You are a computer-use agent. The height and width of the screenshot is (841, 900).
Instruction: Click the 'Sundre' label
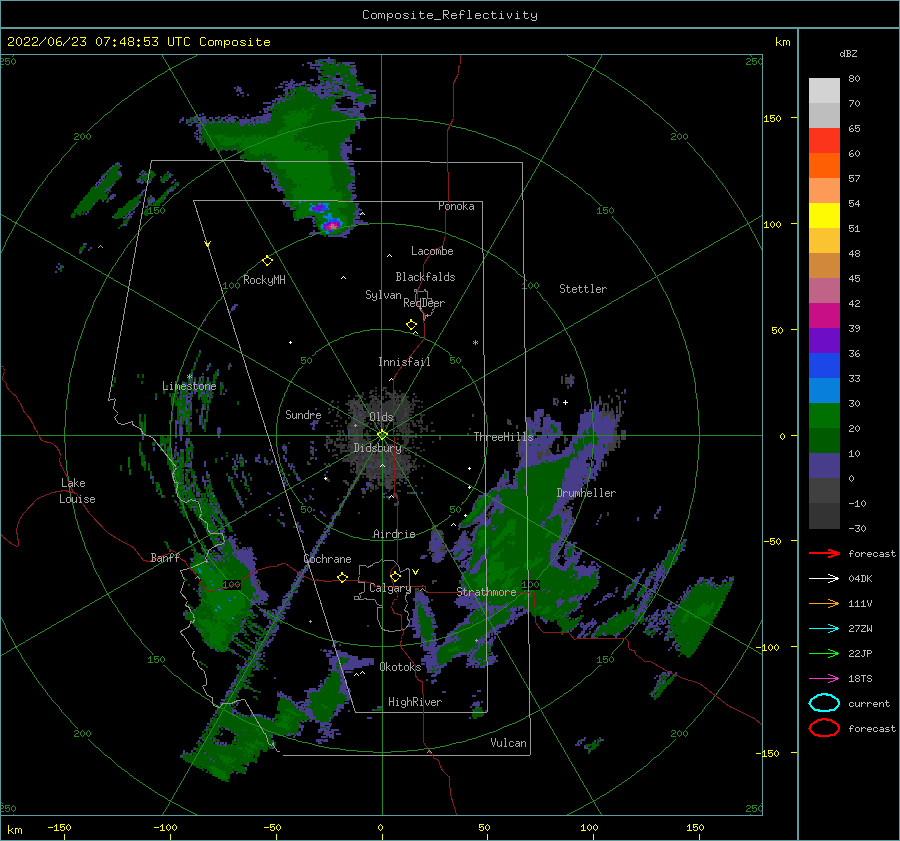pyautogui.click(x=303, y=414)
